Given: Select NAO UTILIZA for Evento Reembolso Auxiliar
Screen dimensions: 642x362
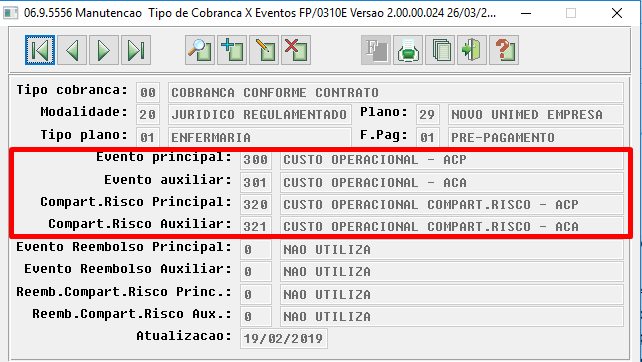Looking at the screenshot, I should point(452,272).
